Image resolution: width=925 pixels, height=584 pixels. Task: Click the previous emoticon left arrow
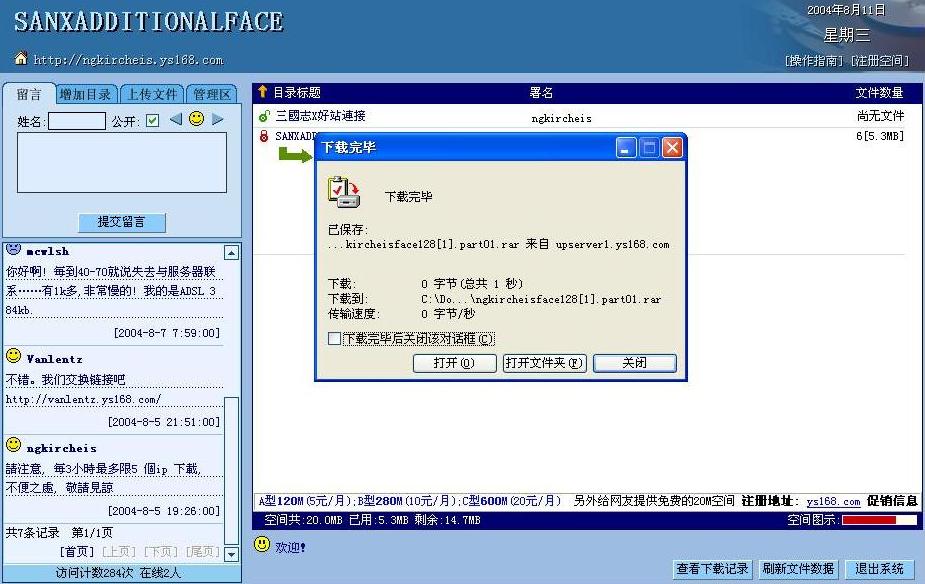pos(175,119)
